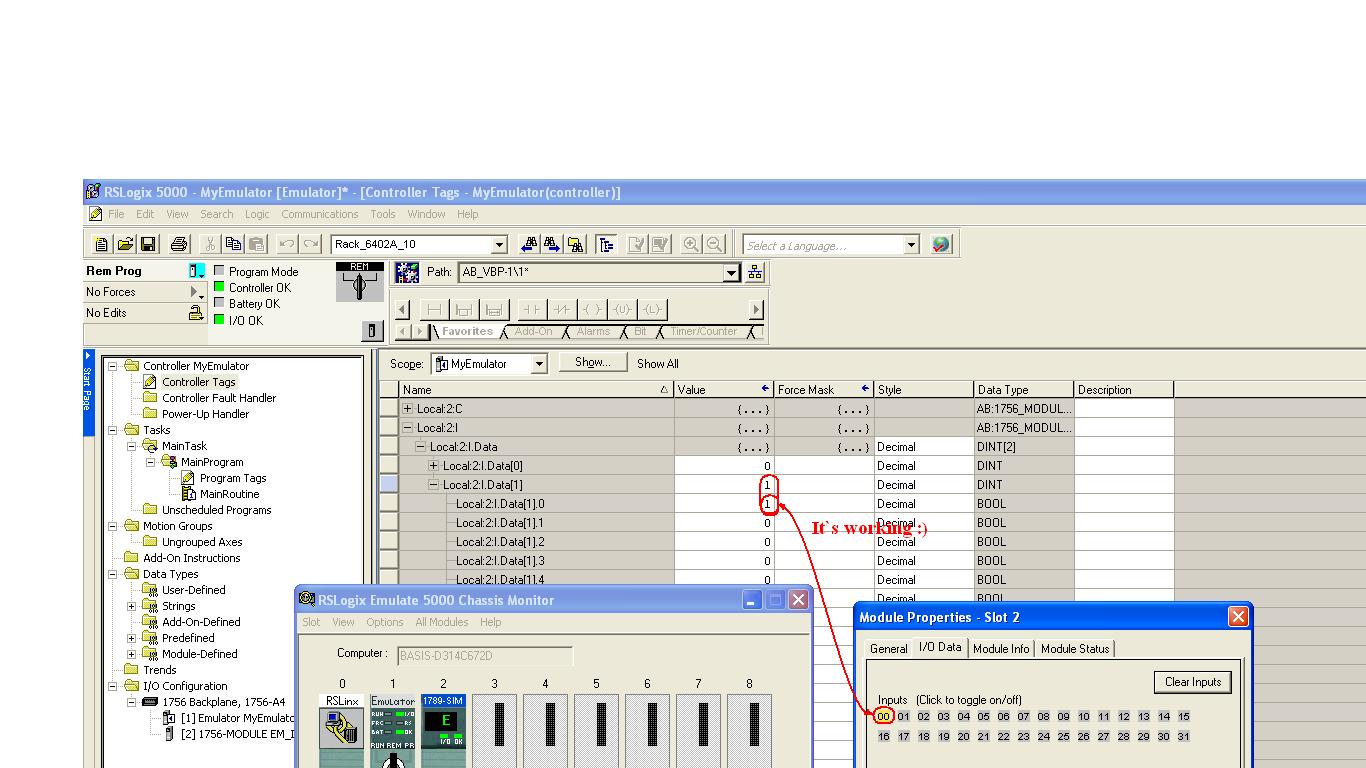Click the New file toolbar icon

coord(101,244)
